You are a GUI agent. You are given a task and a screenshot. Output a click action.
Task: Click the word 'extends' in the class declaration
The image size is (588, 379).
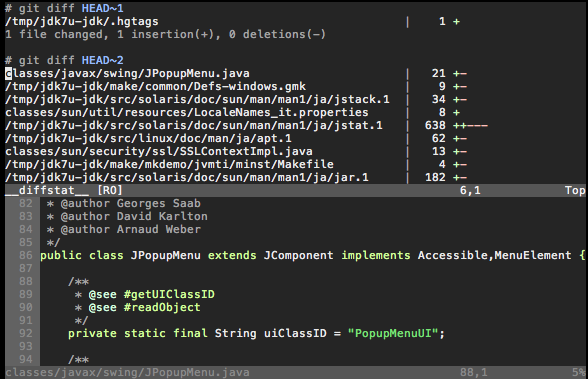coord(232,255)
